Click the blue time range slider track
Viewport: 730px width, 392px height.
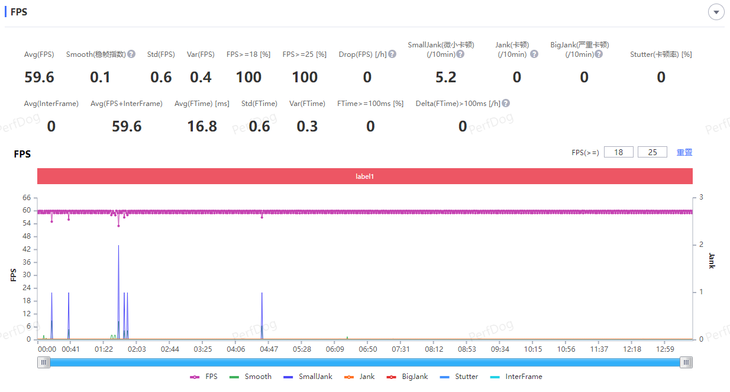point(365,362)
